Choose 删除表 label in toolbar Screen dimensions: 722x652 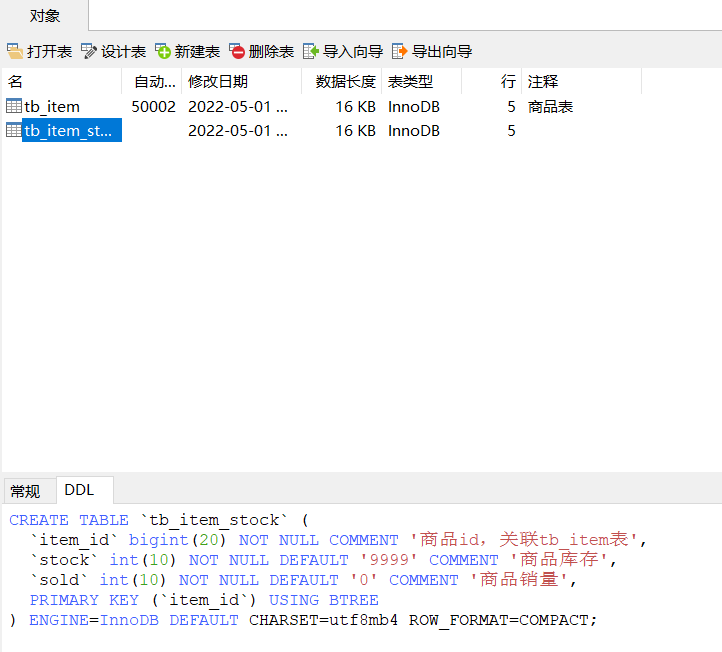(271, 52)
